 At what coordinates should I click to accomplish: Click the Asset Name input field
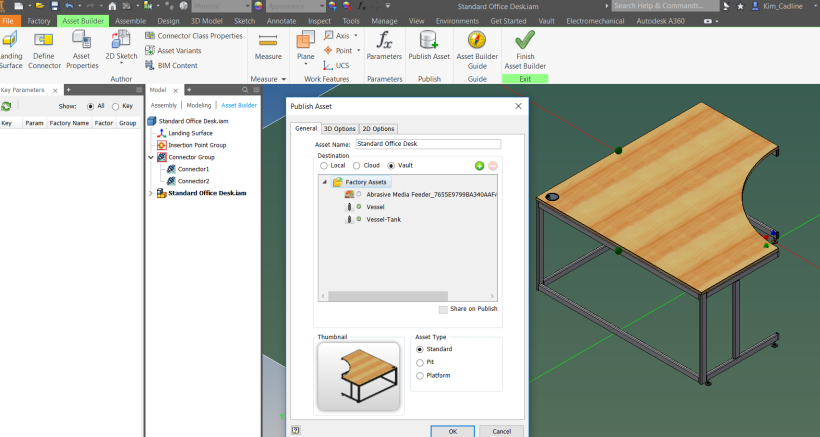428,144
